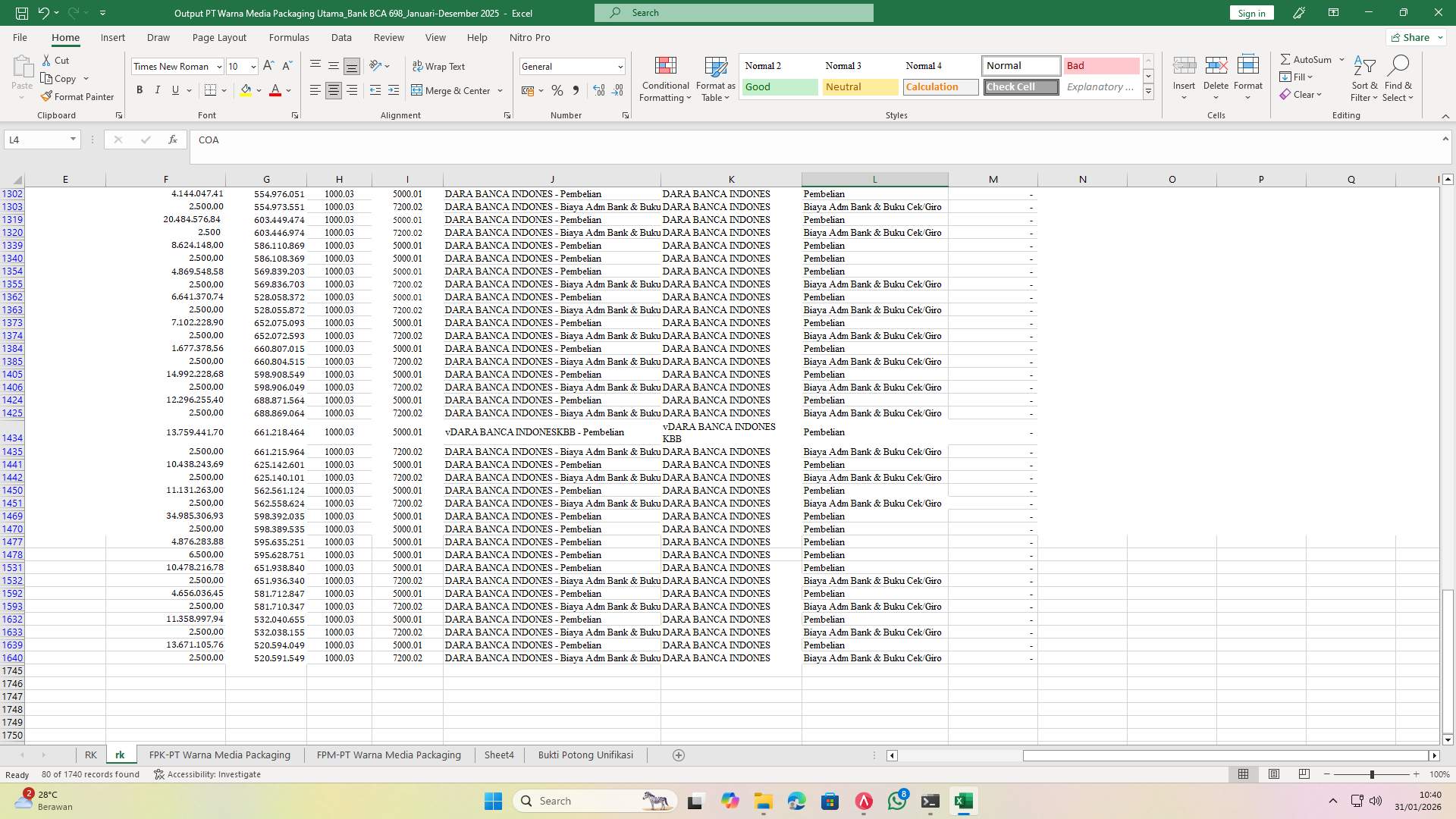Screen dimensions: 1456x819
Task: Toggle italic formatting
Action: click(158, 89)
